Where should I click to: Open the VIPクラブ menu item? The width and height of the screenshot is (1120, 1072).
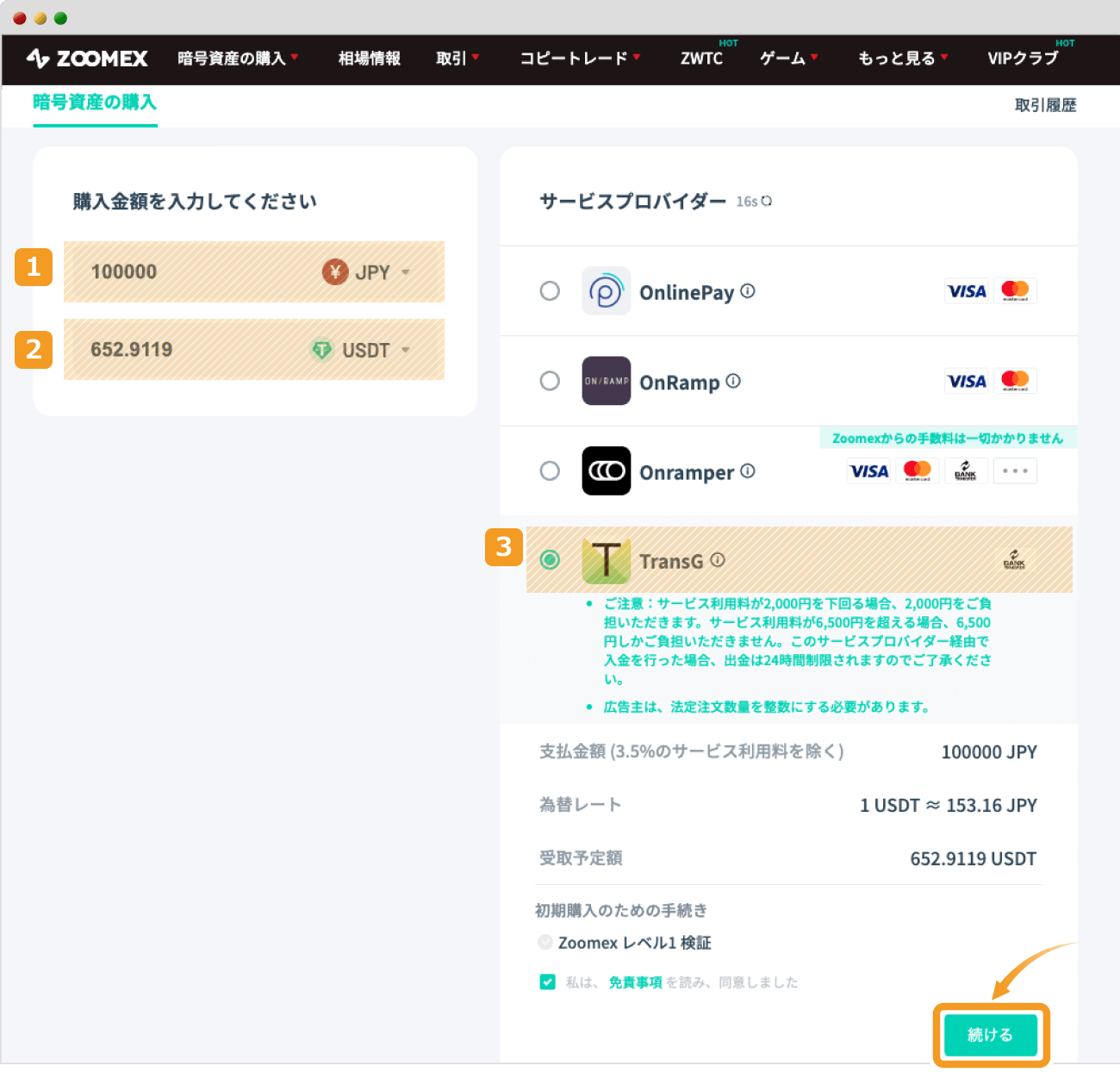pyautogui.click(x=1023, y=59)
